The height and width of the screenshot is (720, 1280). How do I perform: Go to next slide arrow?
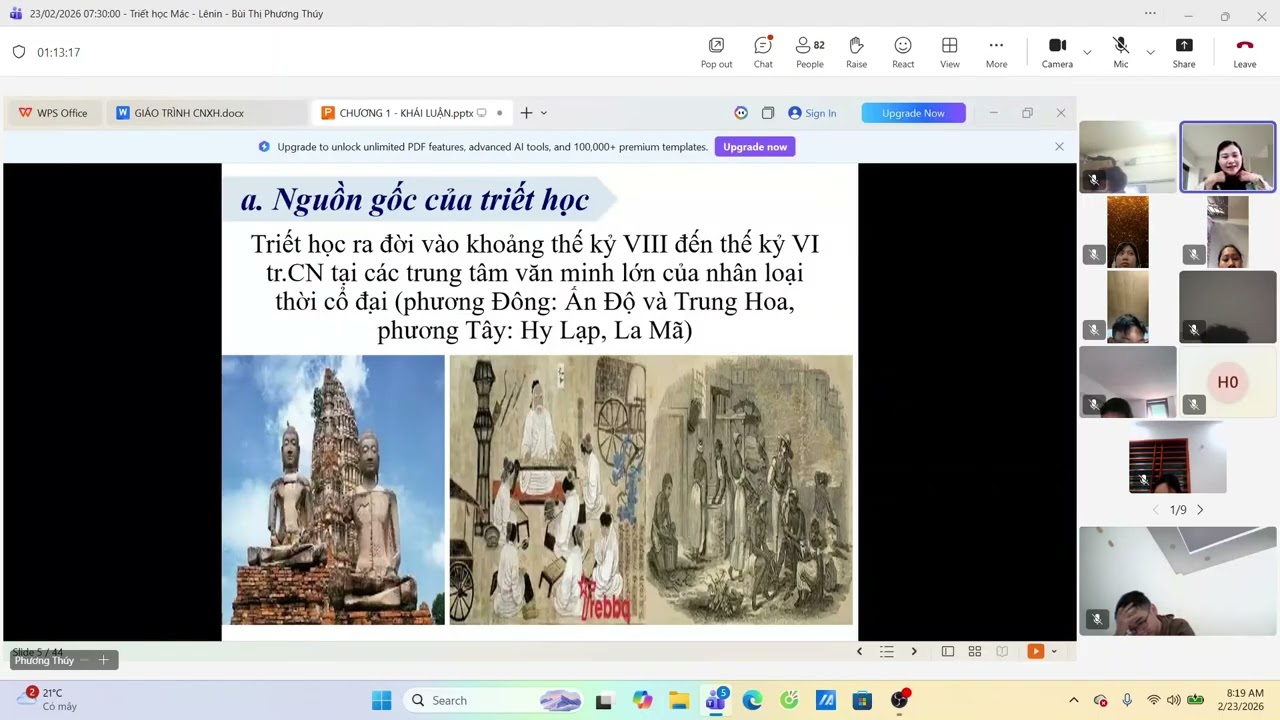click(913, 651)
